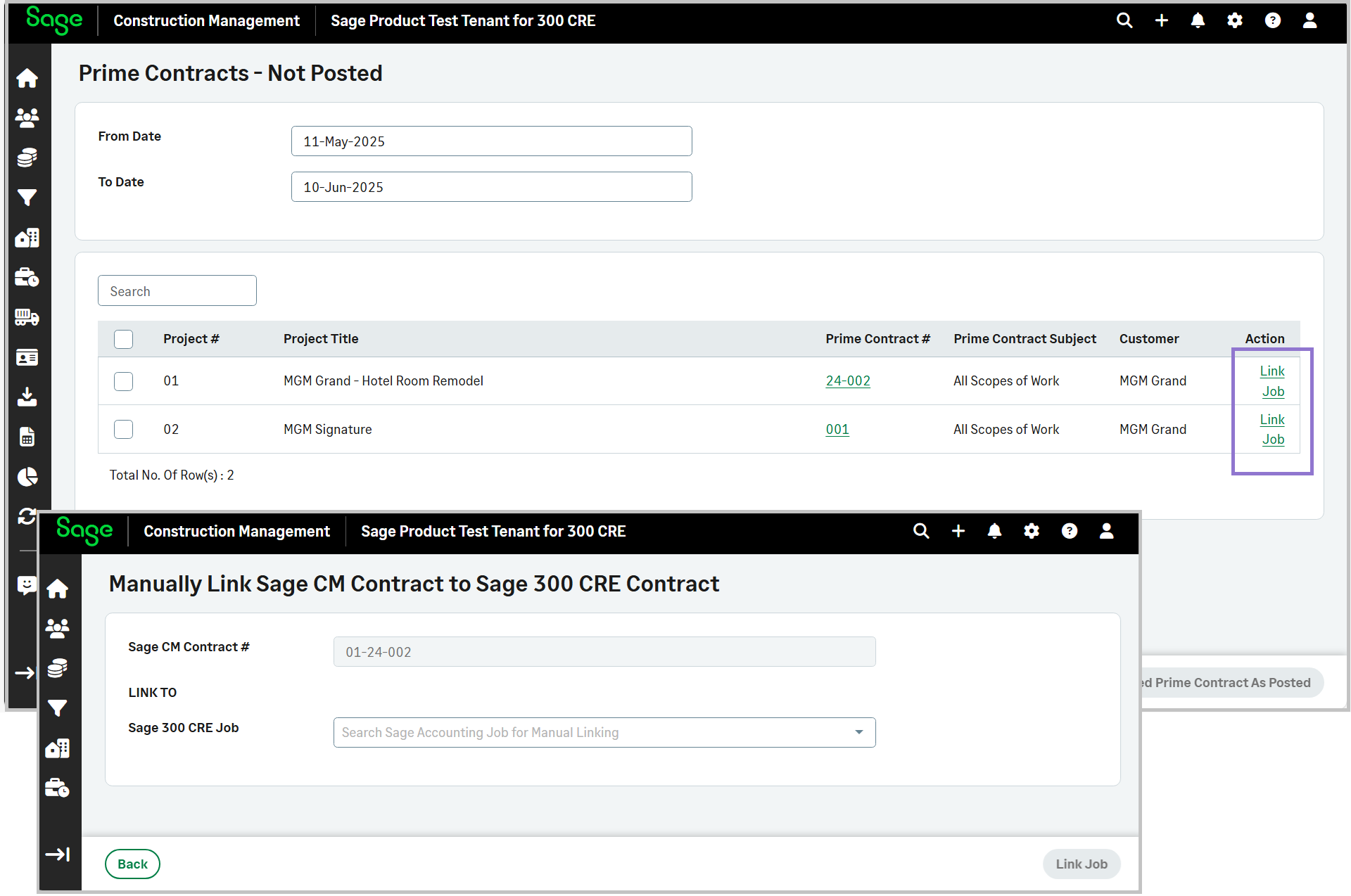Open the download tray icon in the sidebar
Viewport: 1351px width, 896px height.
pos(27,397)
